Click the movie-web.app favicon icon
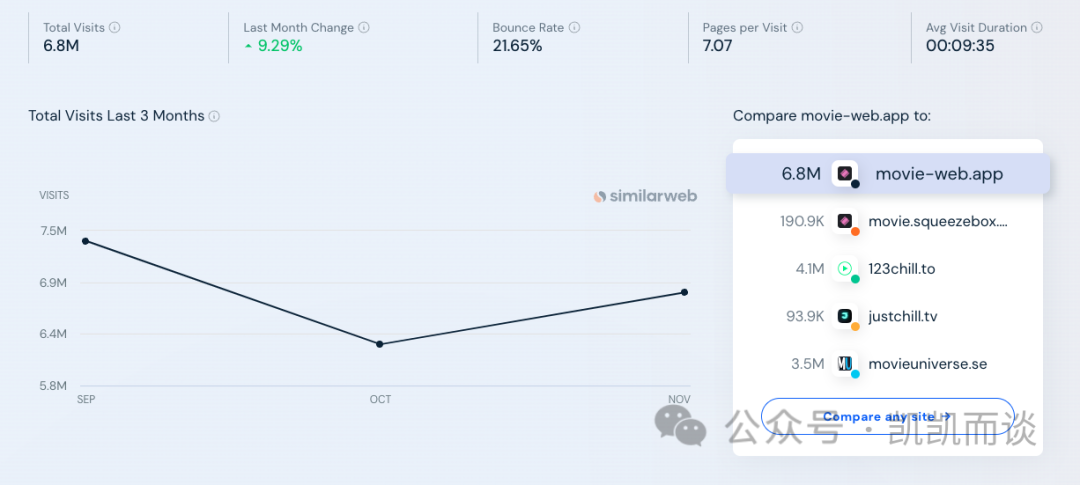The image size is (1080, 485). pos(846,174)
